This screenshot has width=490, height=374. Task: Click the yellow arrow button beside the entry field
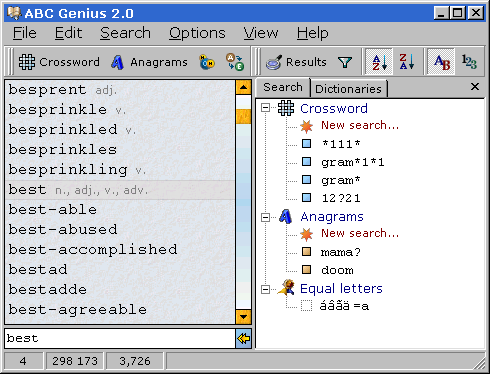[243, 339]
